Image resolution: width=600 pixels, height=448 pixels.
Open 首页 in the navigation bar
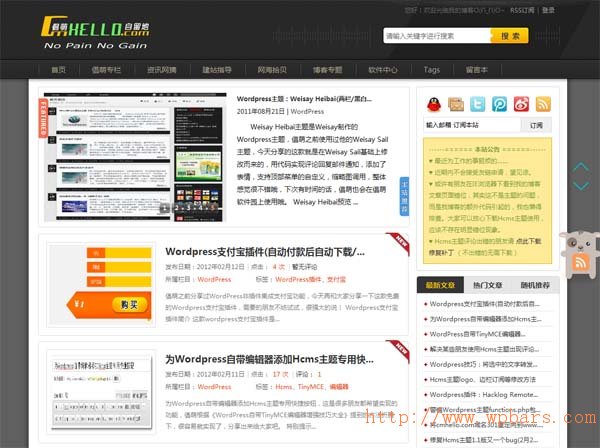59,70
